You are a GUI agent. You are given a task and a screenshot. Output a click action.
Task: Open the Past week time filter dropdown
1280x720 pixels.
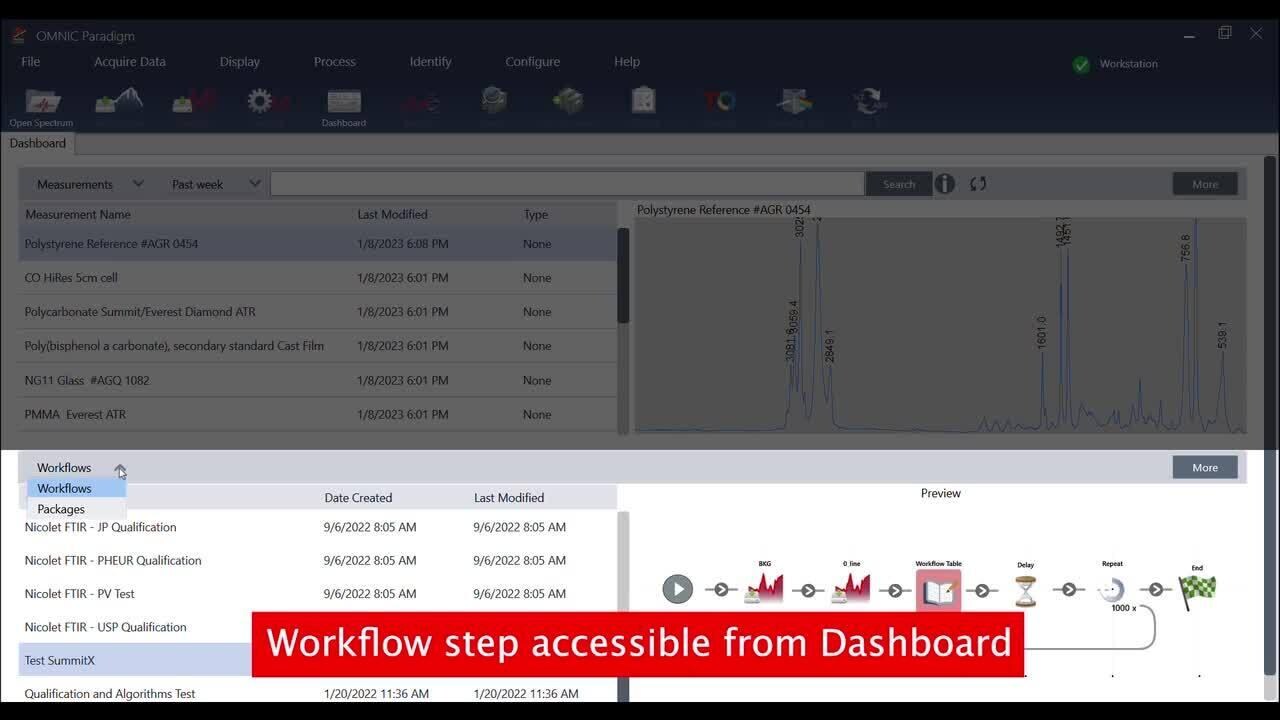coord(215,184)
